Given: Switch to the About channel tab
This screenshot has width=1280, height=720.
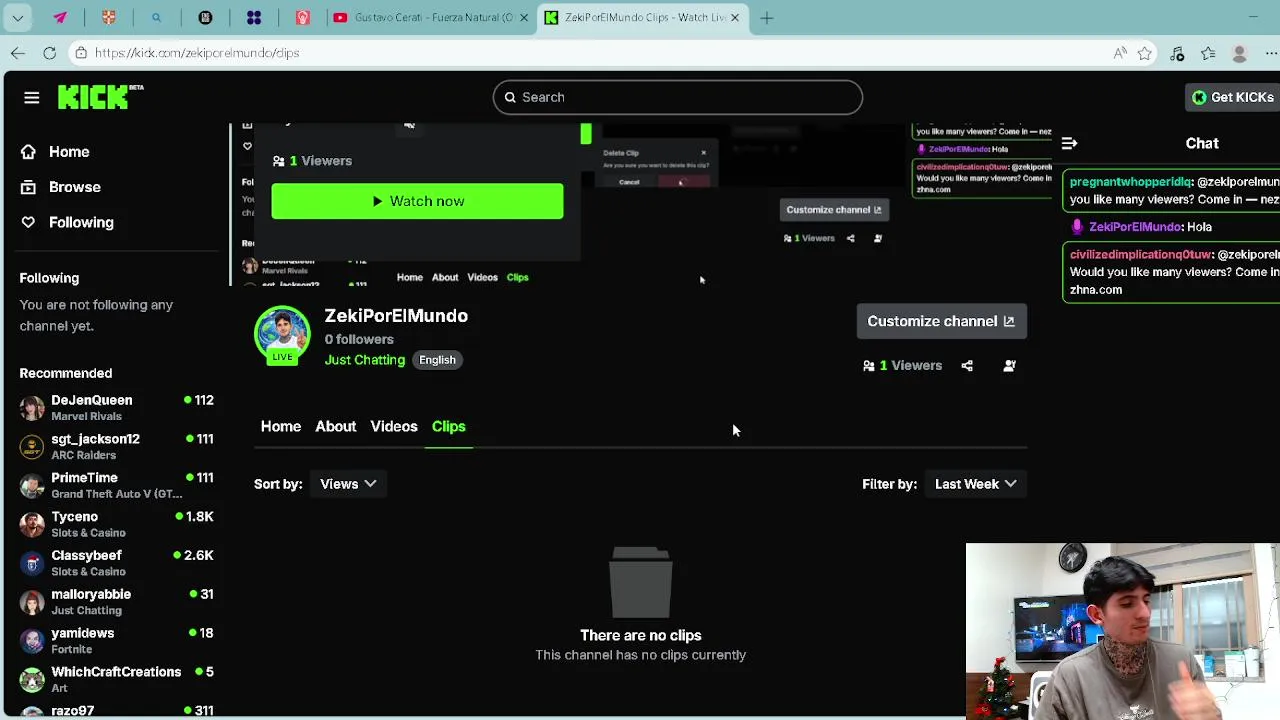Looking at the screenshot, I should point(336,426).
